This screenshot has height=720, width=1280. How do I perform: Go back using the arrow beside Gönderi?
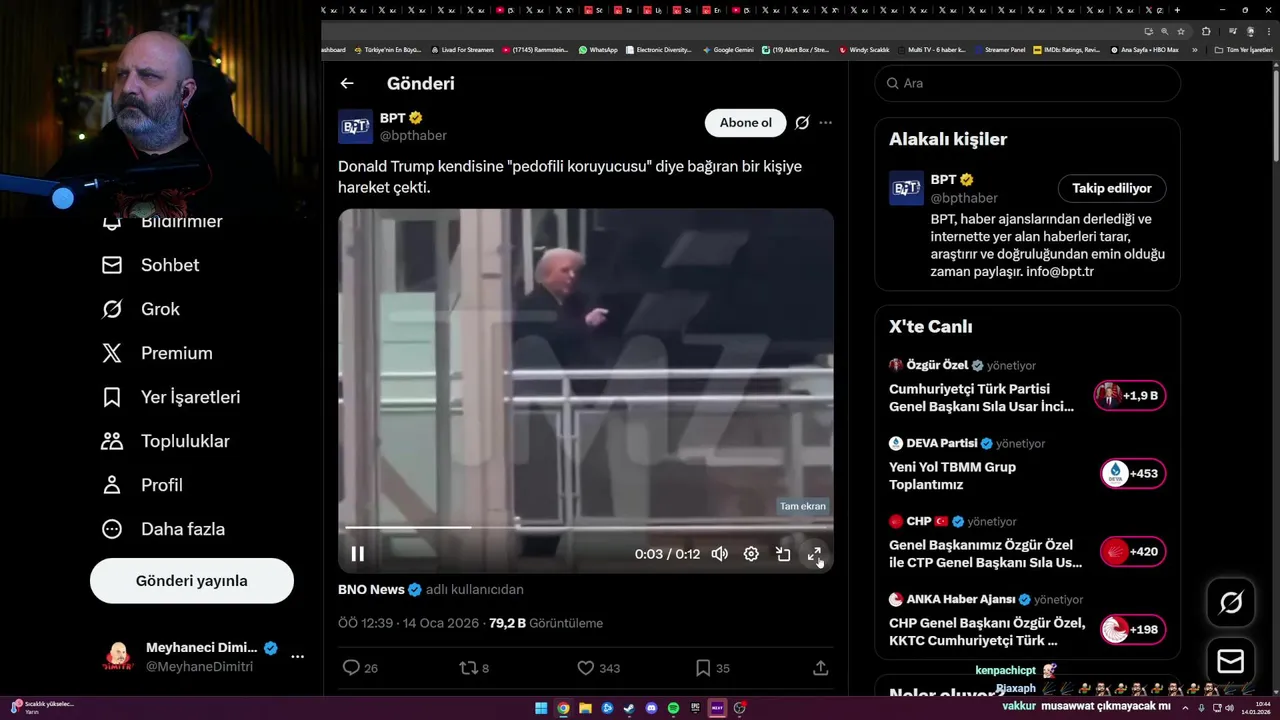347,84
